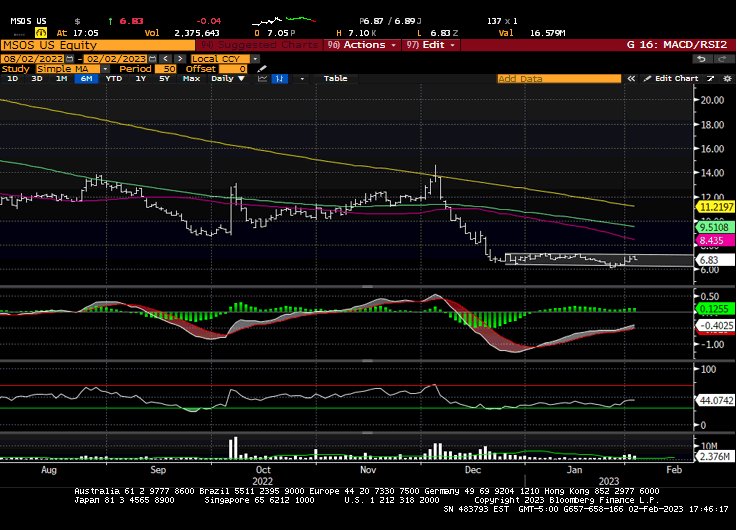Open the end date calendar picker
736x530 pixels.
(153, 59)
